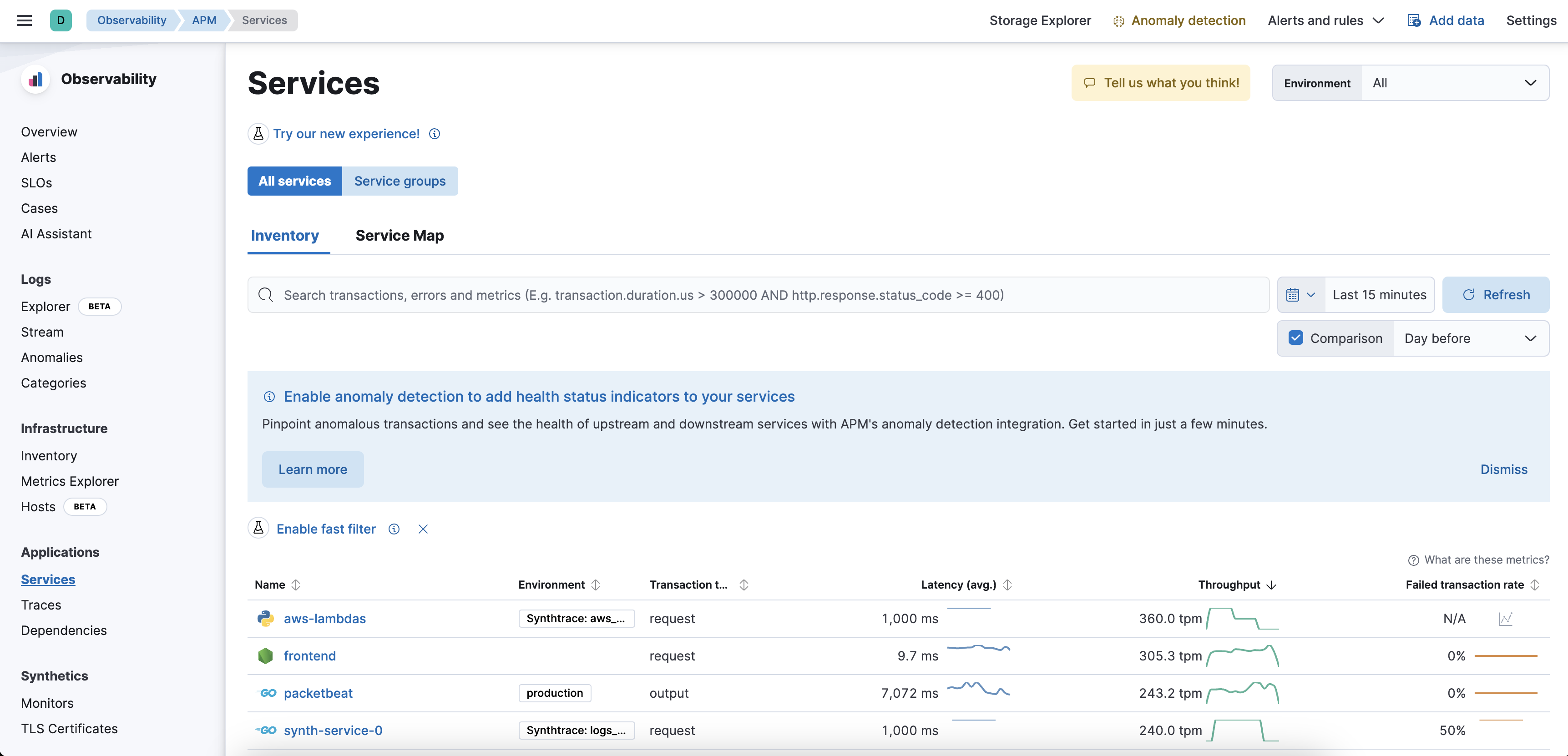This screenshot has height=756, width=1568.
Task: Open Logs Explorer in the sidebar
Action: point(45,306)
